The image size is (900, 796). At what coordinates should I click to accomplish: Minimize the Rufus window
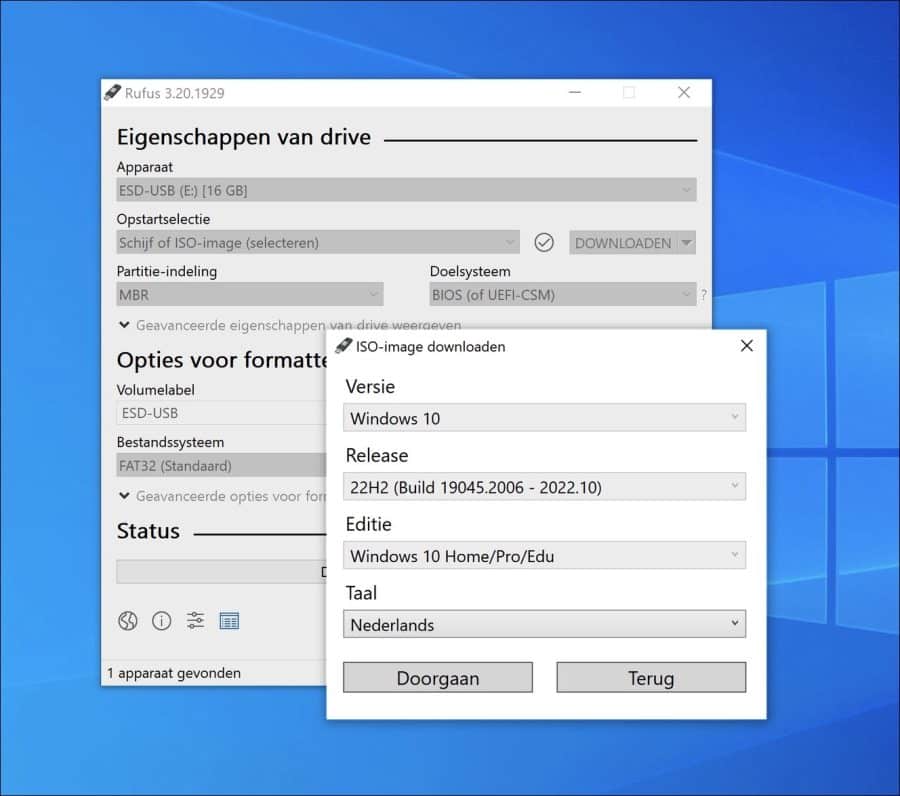tap(575, 92)
